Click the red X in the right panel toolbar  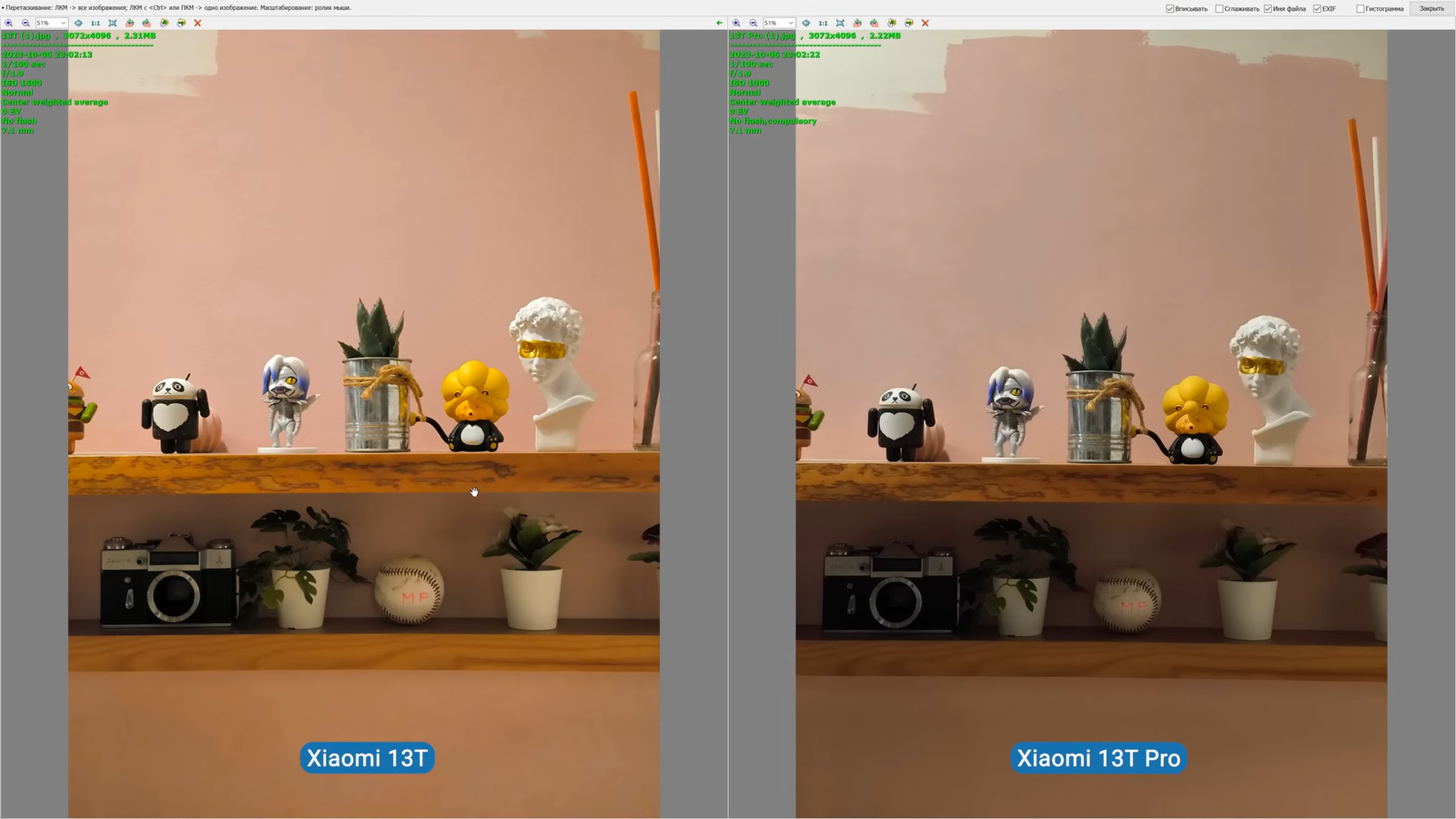(x=925, y=23)
